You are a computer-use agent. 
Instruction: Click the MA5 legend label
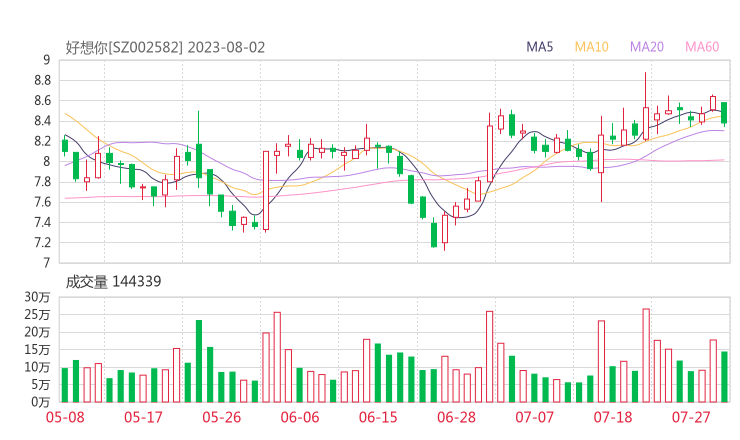539,47
